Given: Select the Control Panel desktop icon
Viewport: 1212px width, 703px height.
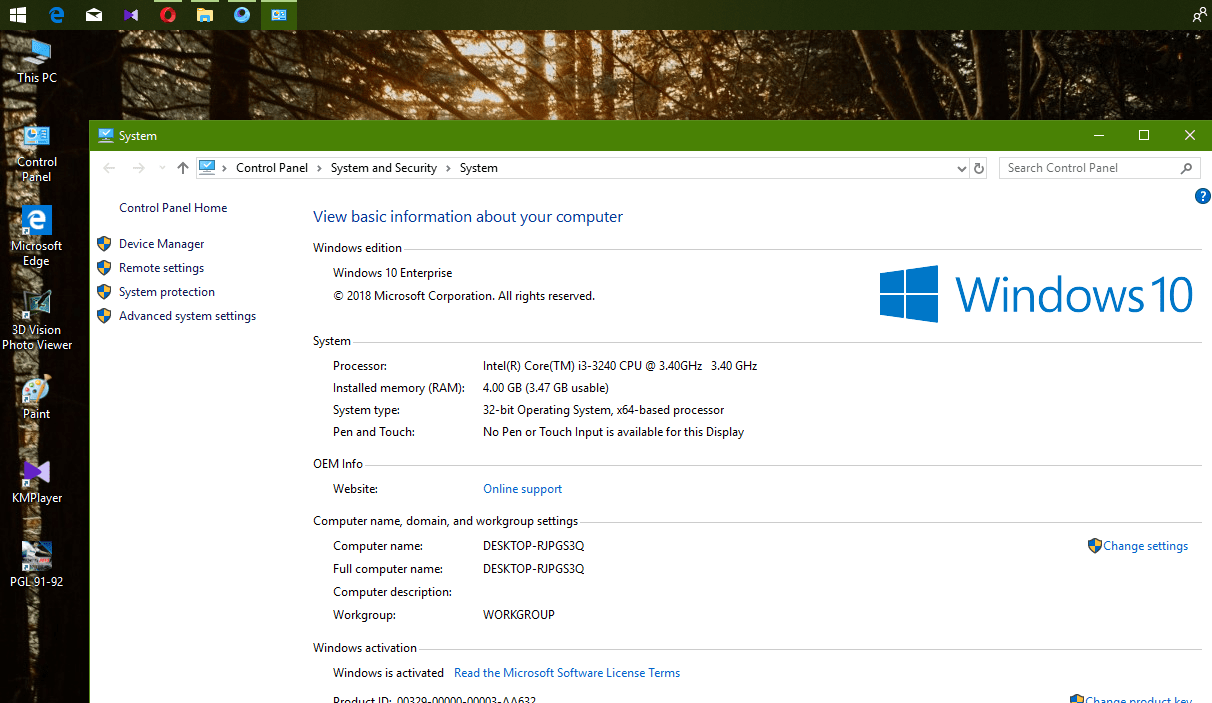Looking at the screenshot, I should tap(37, 153).
